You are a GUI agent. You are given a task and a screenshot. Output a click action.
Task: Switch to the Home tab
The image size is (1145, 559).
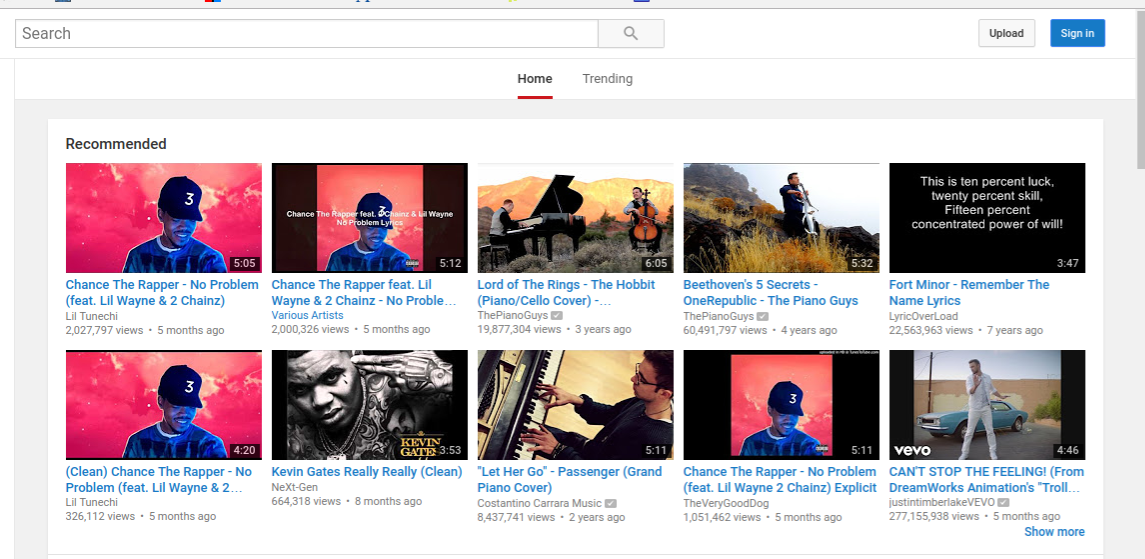[x=535, y=79]
